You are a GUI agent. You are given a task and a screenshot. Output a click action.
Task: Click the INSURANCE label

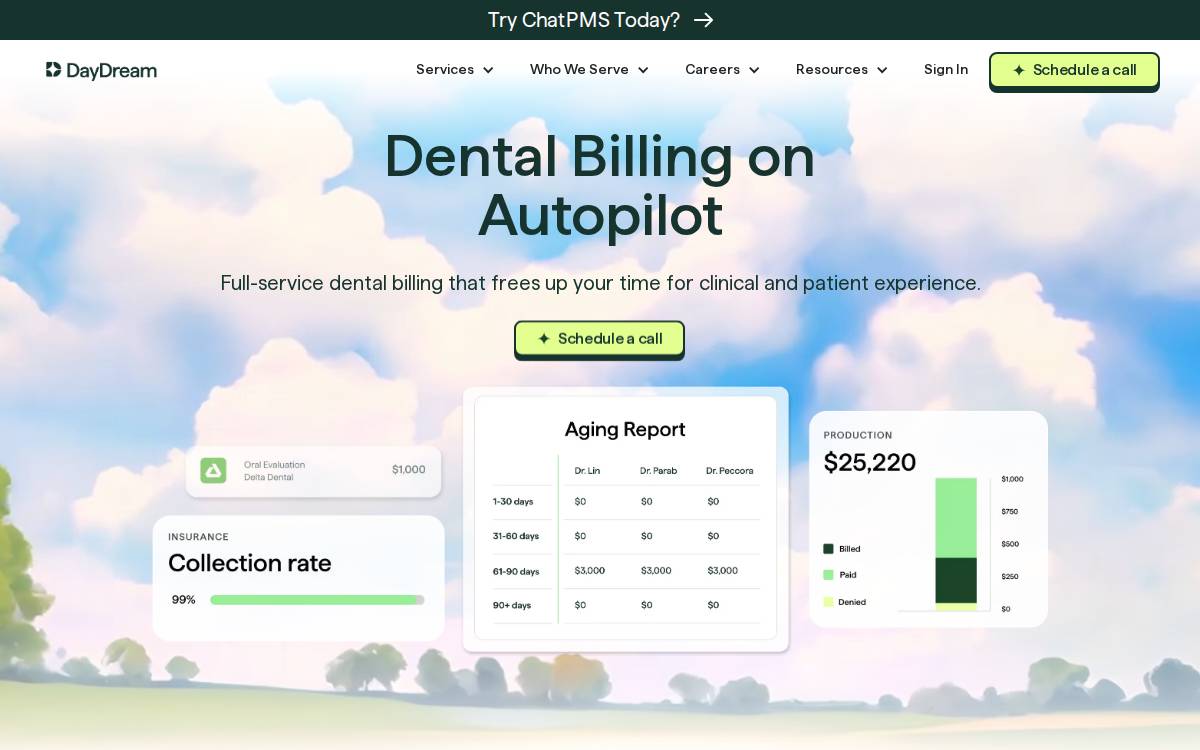[198, 537]
